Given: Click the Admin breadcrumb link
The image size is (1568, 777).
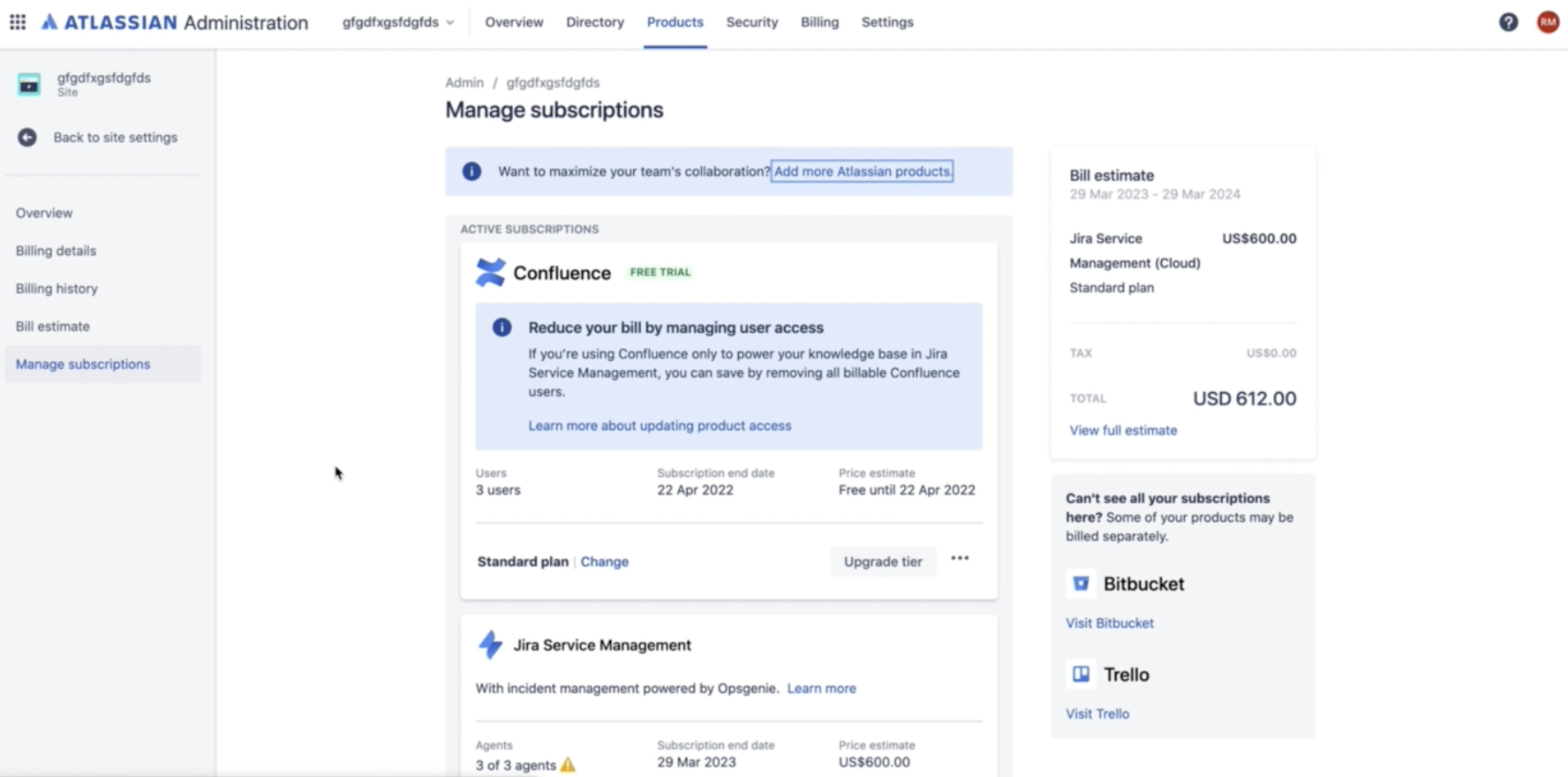Looking at the screenshot, I should pos(464,82).
